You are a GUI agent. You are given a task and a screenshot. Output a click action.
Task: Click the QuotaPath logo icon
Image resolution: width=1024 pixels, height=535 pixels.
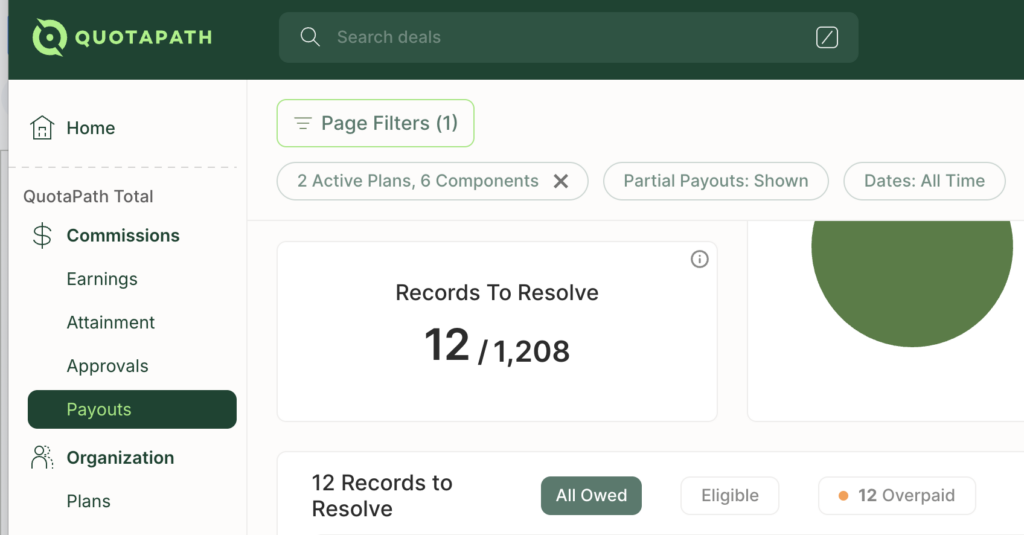point(48,38)
